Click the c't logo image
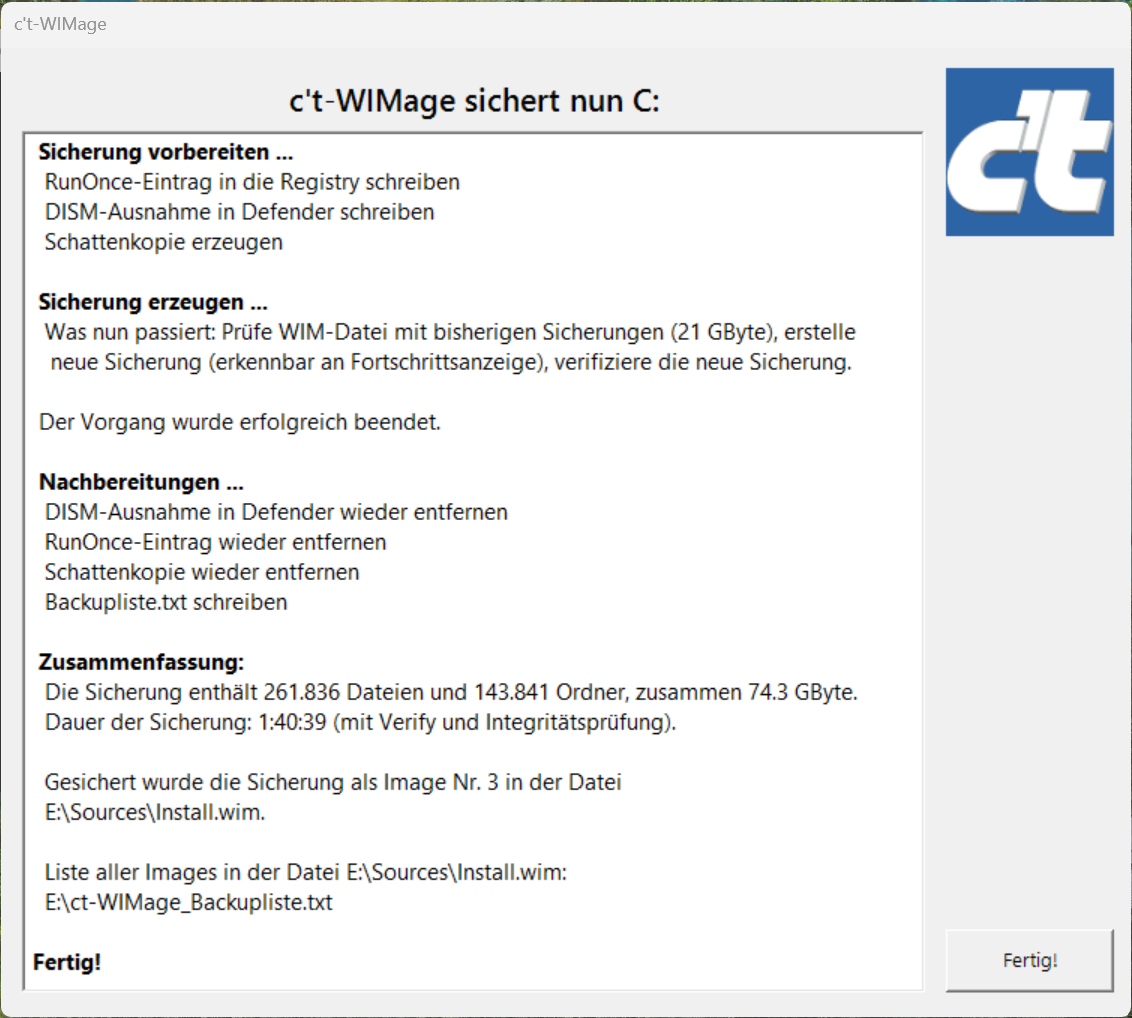This screenshot has height=1018, width=1132. pos(1029,152)
